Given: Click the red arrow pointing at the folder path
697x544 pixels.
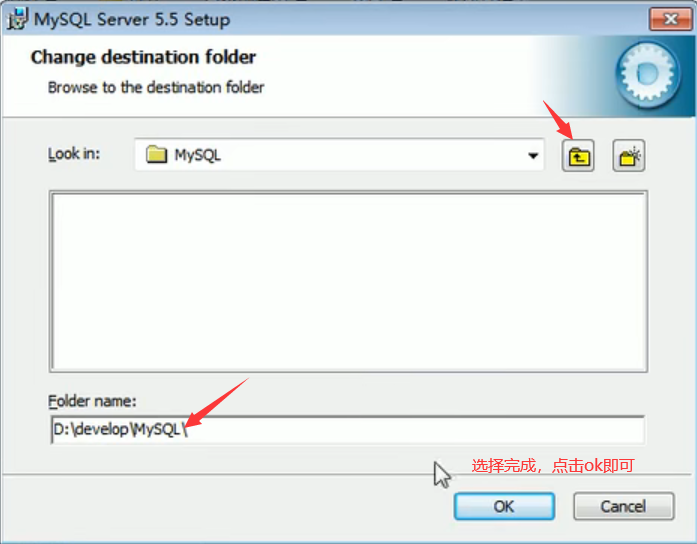Looking at the screenshot, I should [217, 403].
